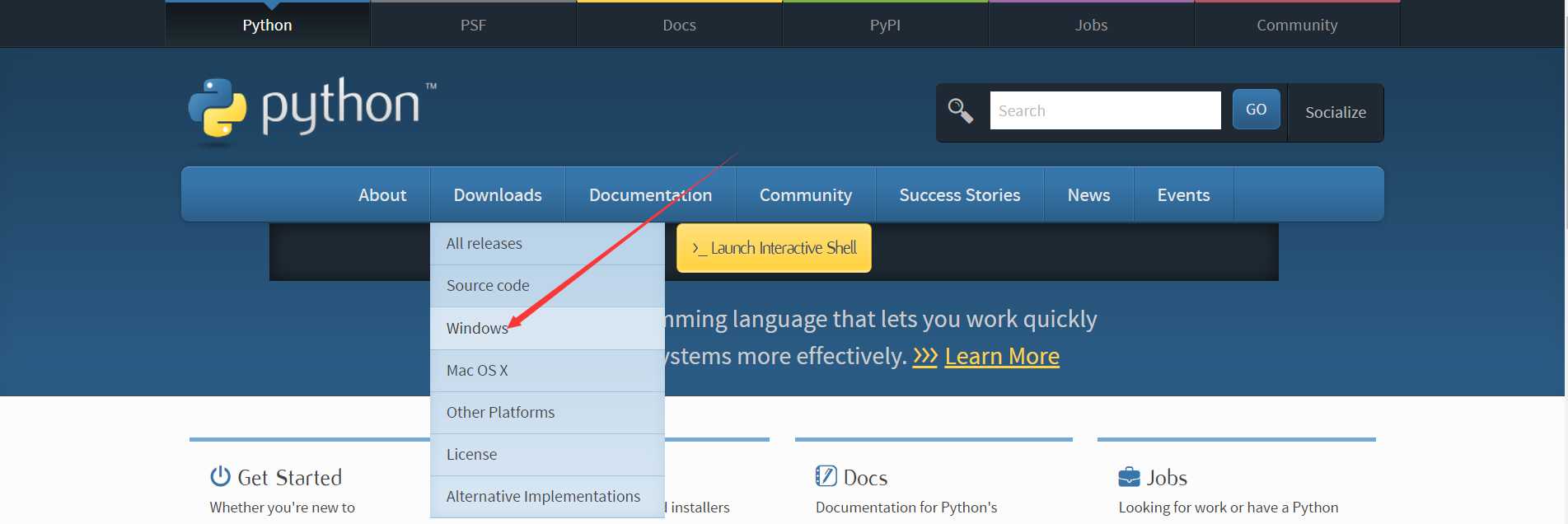1568x524 pixels.
Task: Open the Documentation navigation menu
Action: point(651,194)
